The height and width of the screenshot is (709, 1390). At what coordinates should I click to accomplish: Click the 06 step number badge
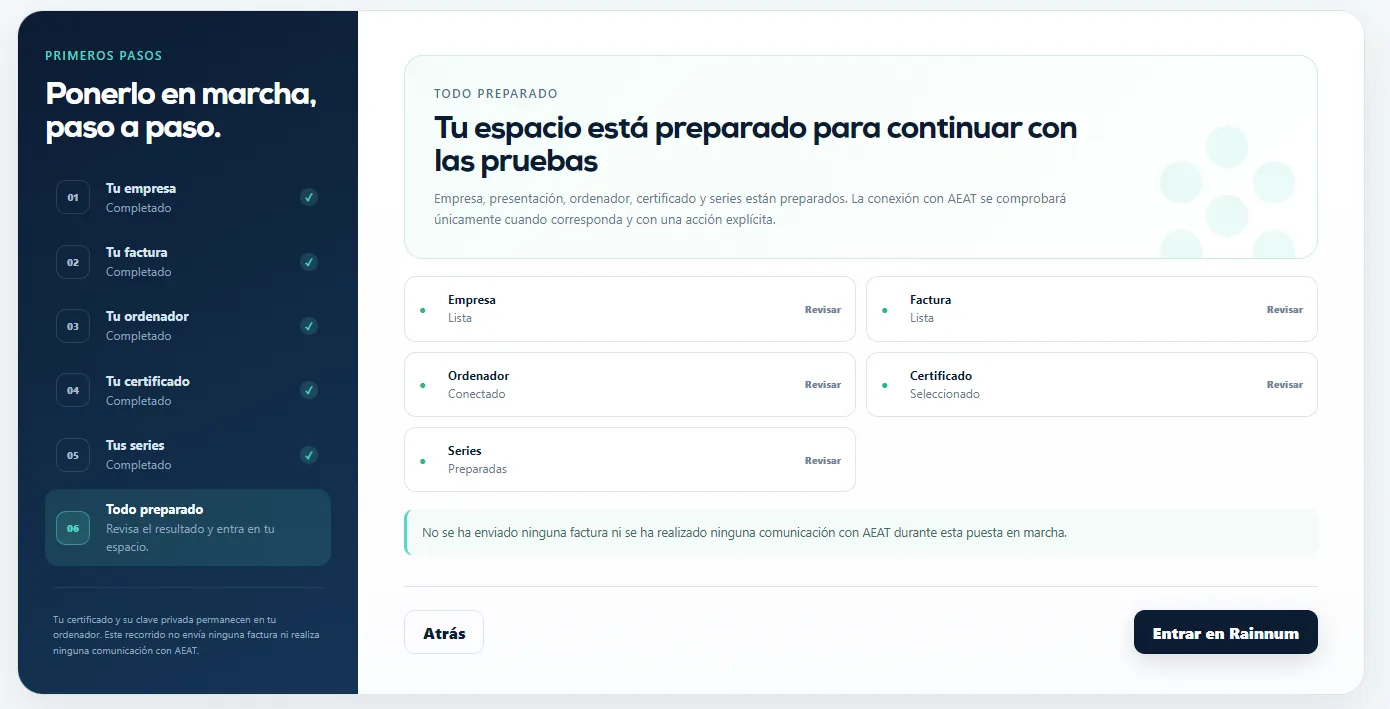(x=73, y=528)
